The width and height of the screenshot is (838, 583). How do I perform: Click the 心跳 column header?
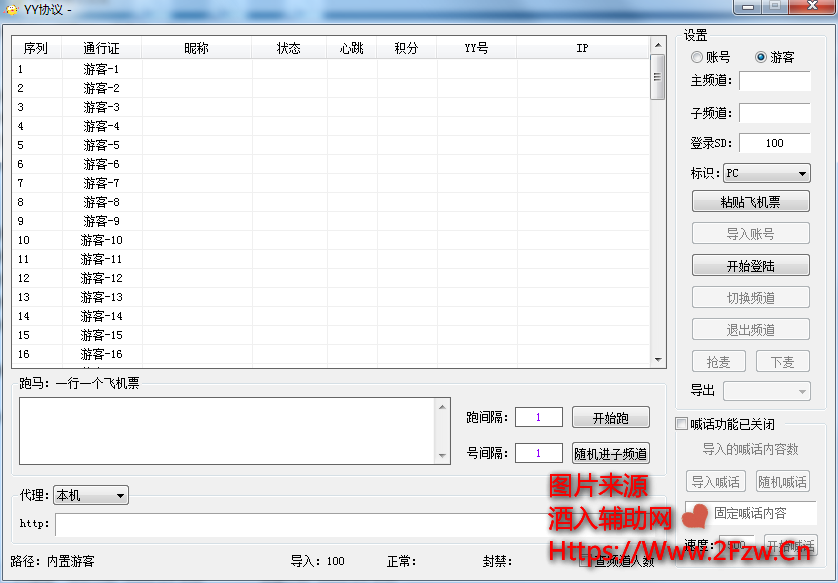pyautogui.click(x=352, y=48)
